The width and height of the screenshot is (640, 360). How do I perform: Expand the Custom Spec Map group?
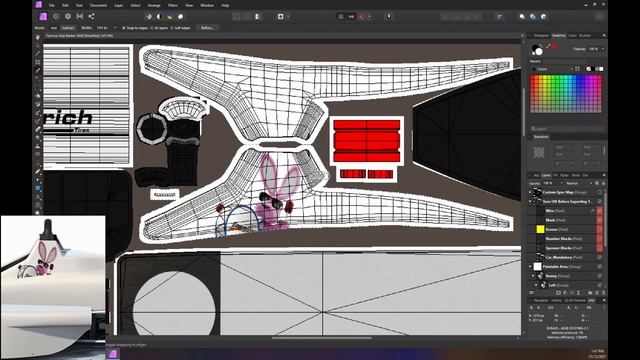[530, 192]
